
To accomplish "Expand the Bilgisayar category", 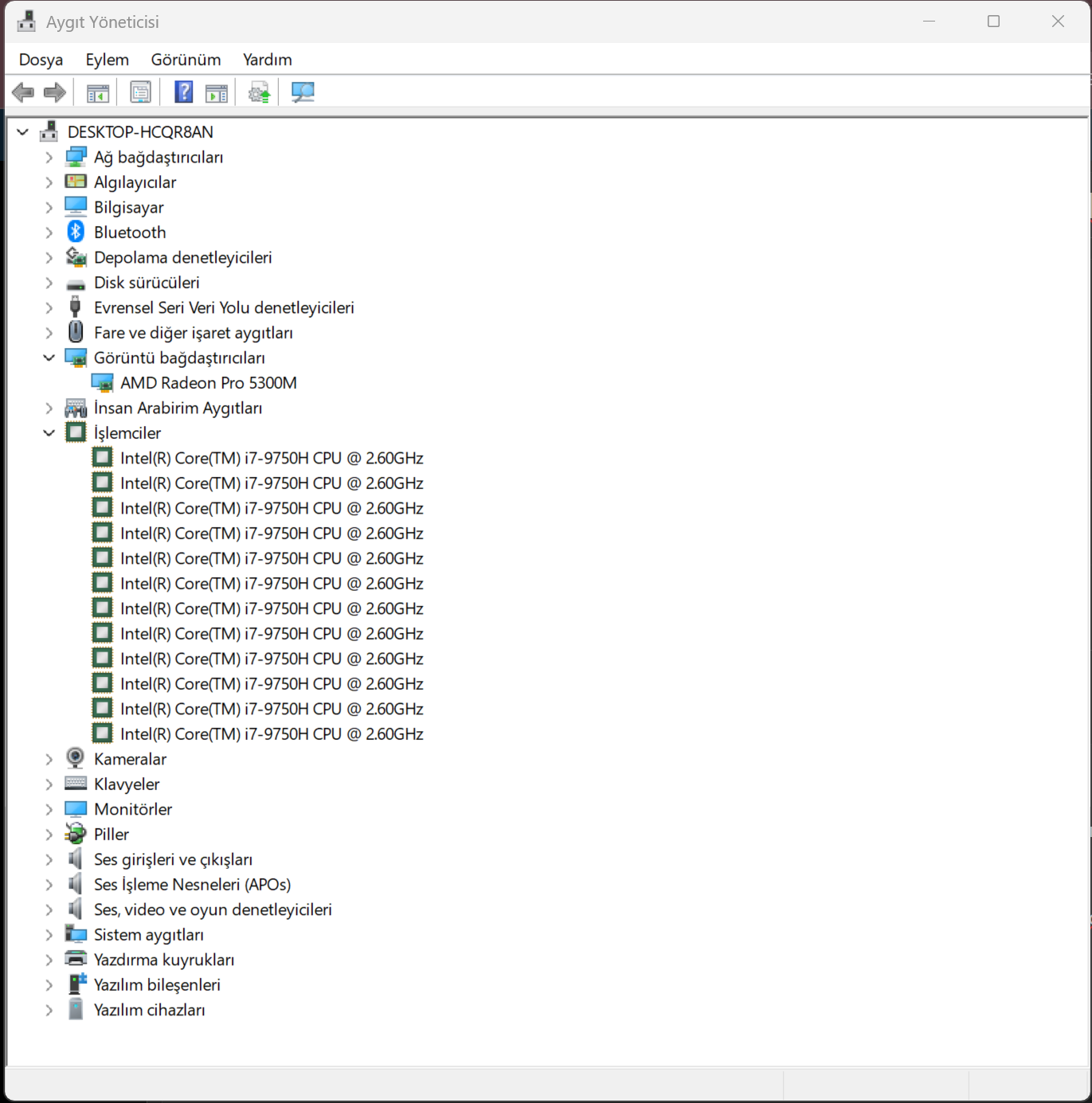I will click(49, 208).
